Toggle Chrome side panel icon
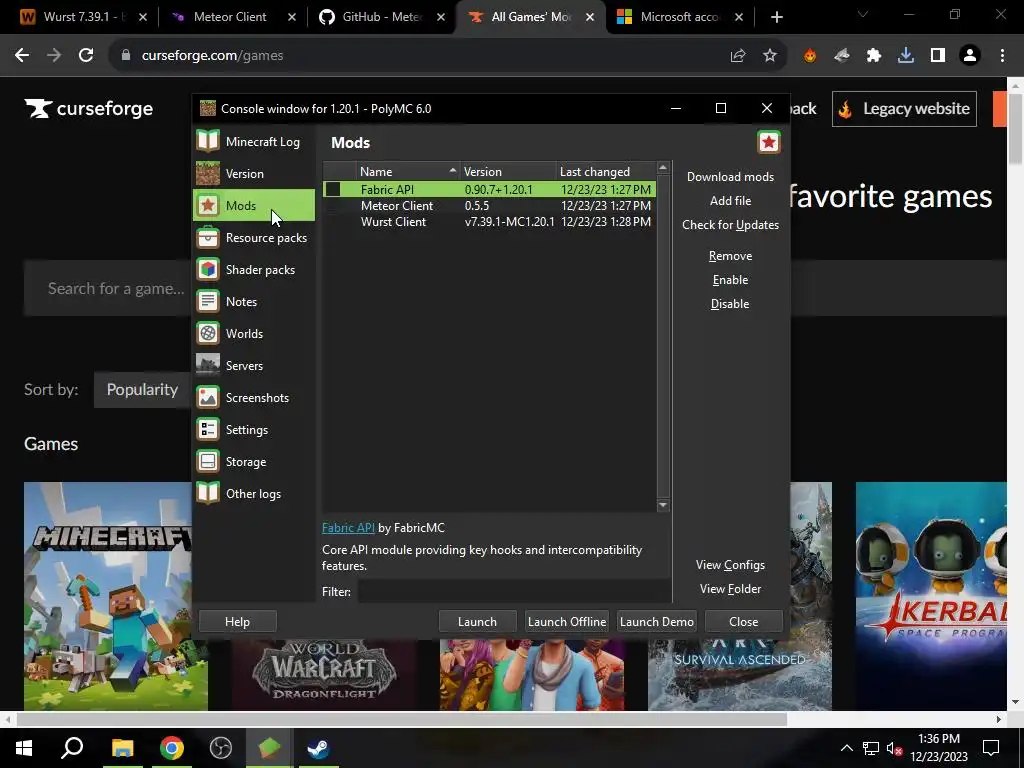Image resolution: width=1024 pixels, height=768 pixels. pyautogui.click(x=938, y=56)
